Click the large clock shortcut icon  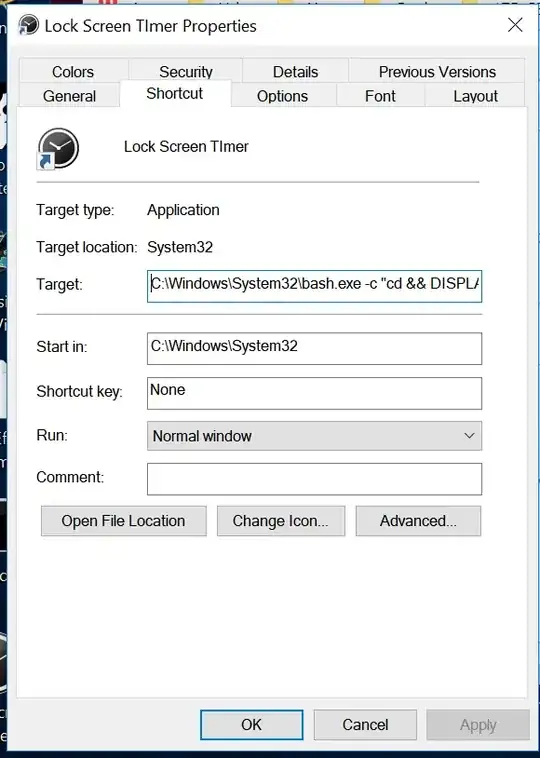(x=58, y=149)
